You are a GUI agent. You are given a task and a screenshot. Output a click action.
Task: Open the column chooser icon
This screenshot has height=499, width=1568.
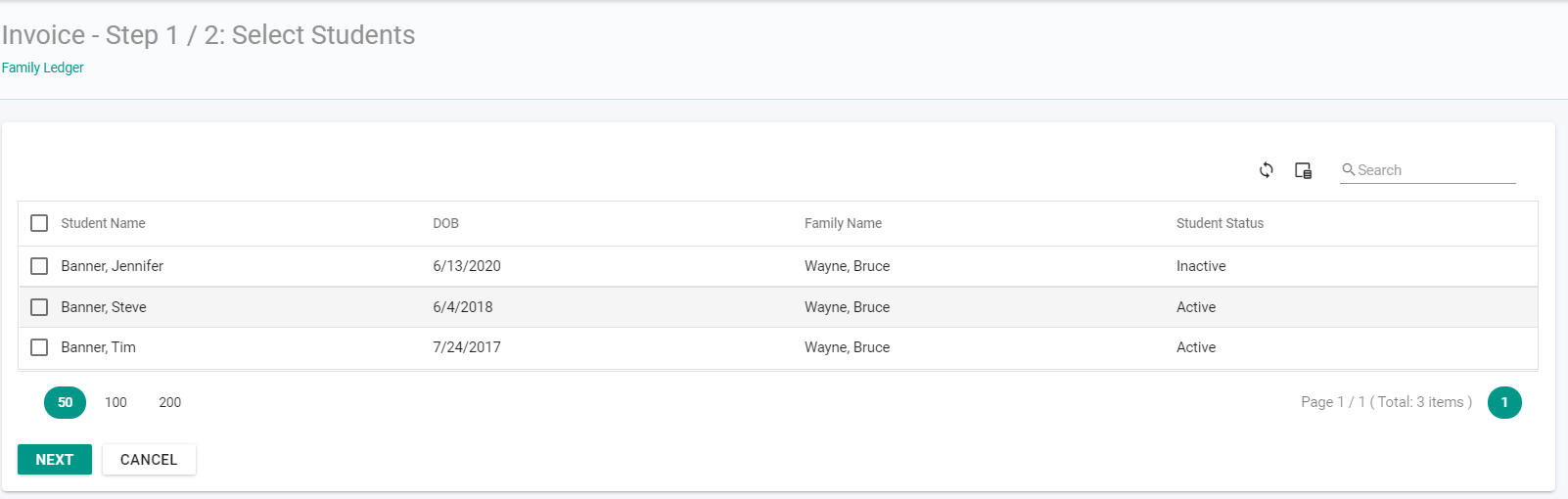point(1303,170)
